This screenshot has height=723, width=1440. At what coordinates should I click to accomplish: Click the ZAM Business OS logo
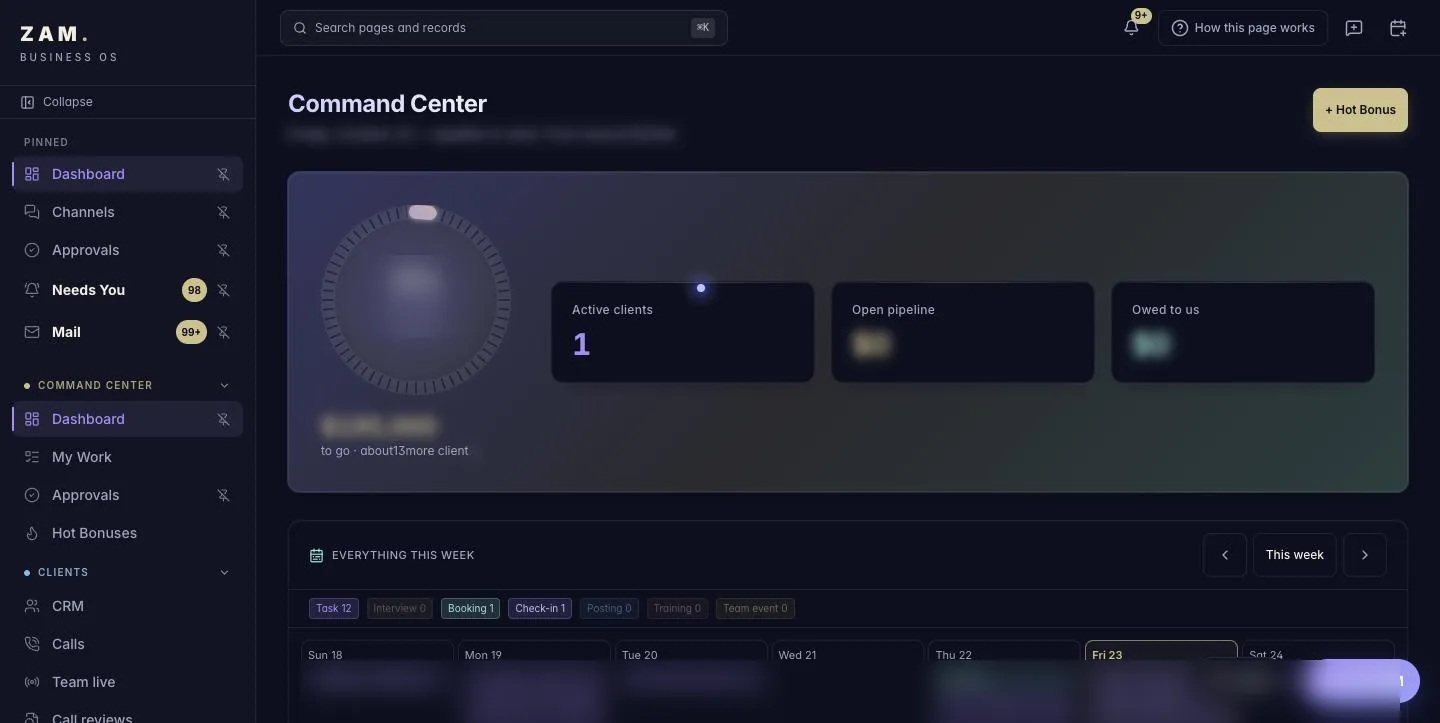pos(69,44)
